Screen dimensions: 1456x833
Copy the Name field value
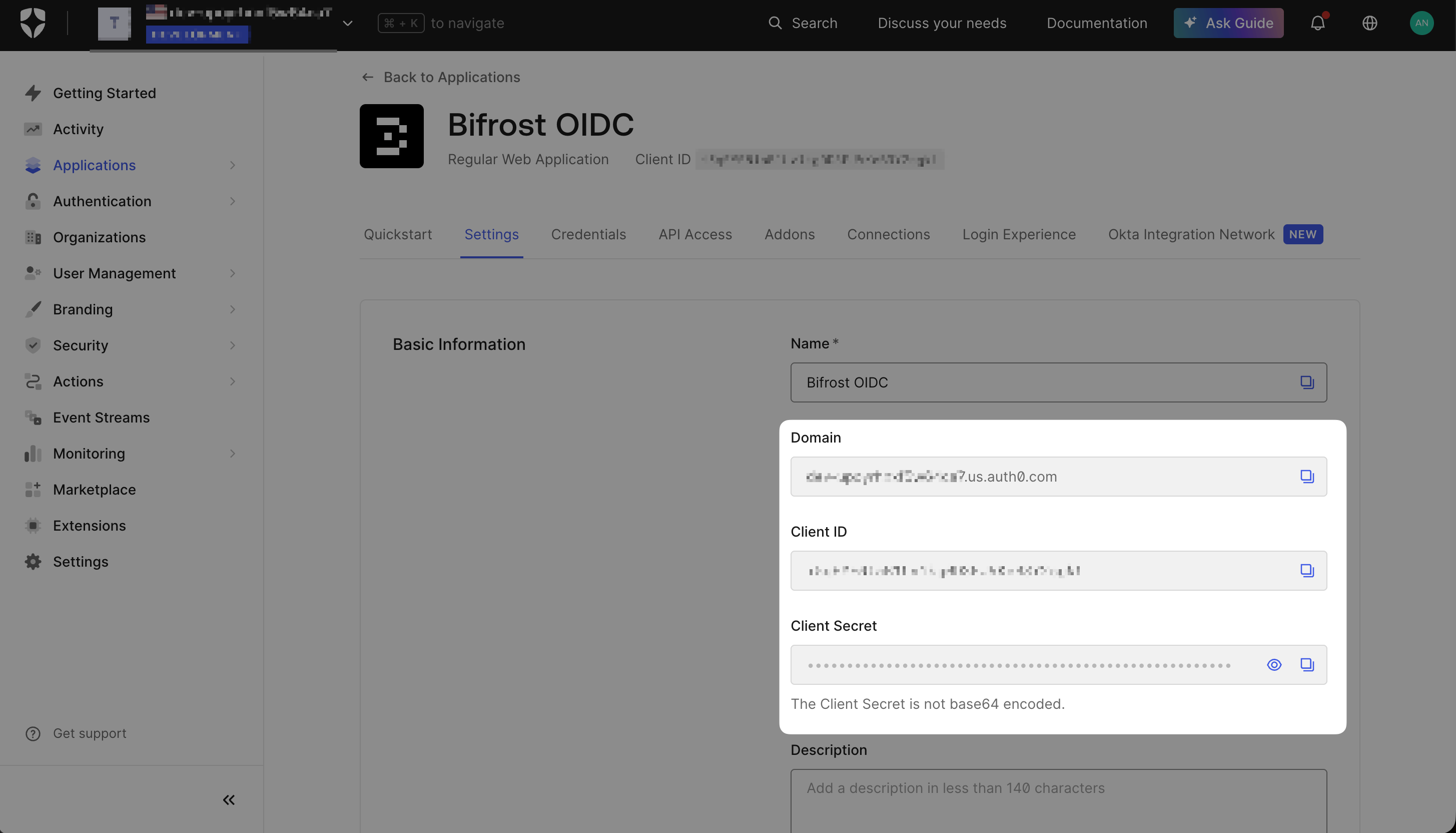click(x=1307, y=382)
